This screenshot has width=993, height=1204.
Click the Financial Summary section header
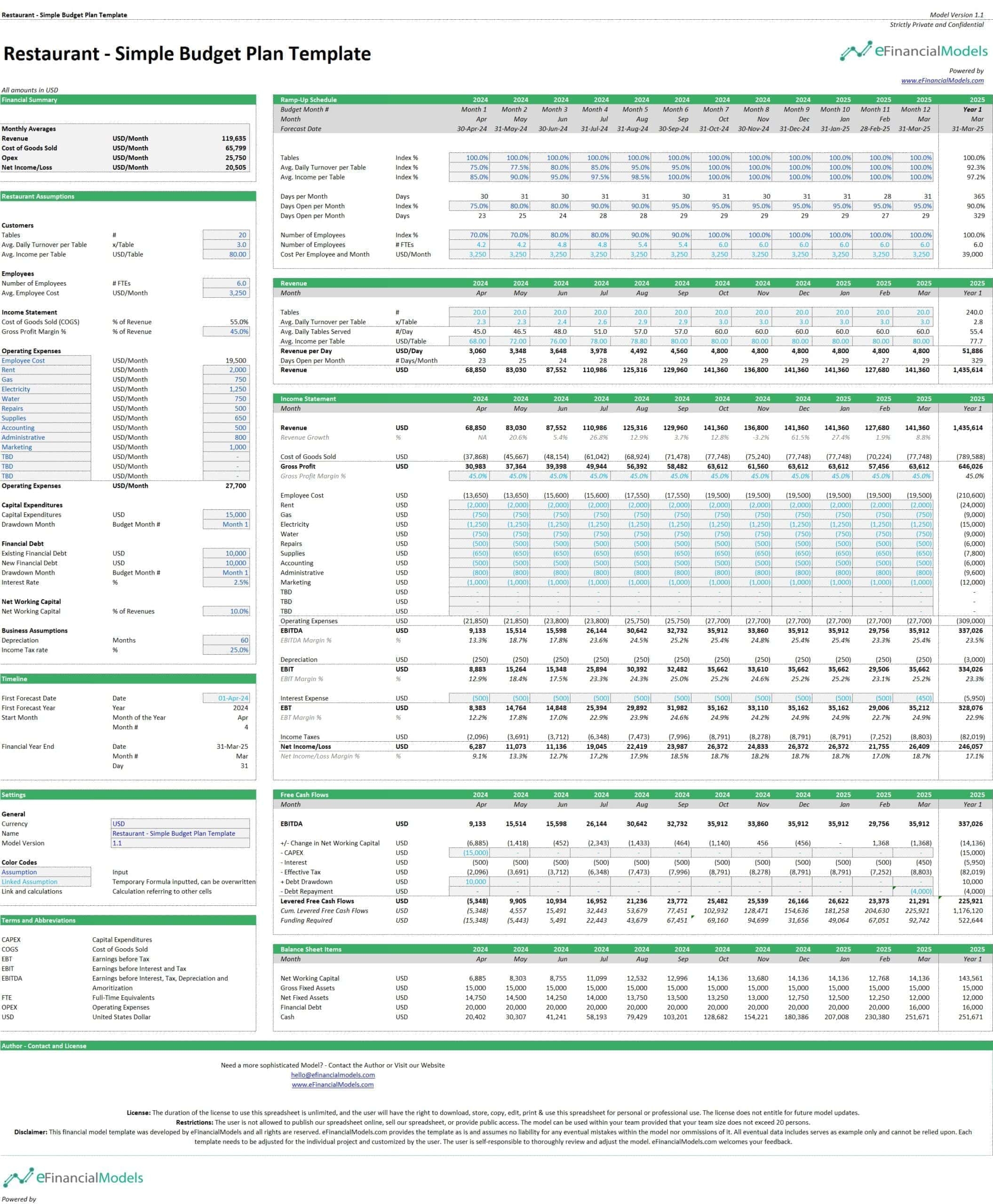(x=127, y=100)
